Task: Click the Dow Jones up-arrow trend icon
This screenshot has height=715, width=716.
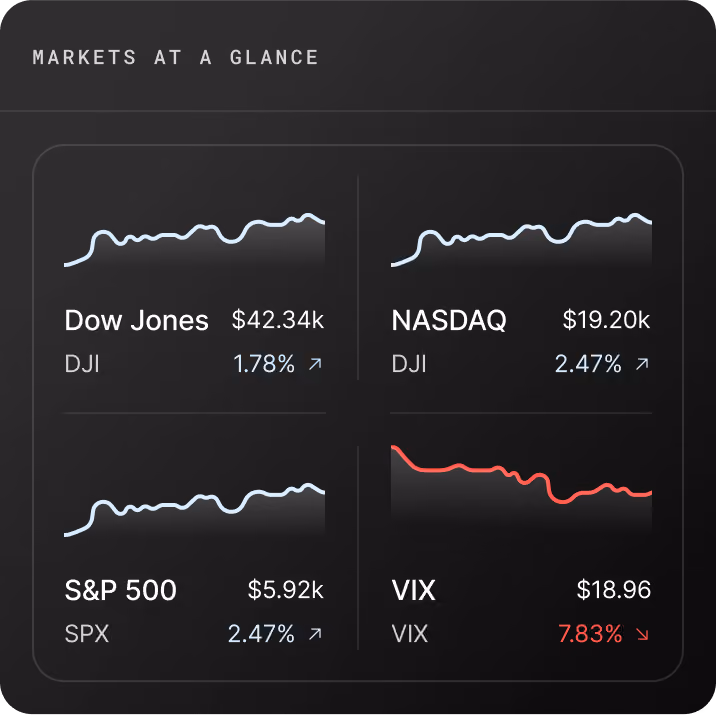Action: (316, 364)
